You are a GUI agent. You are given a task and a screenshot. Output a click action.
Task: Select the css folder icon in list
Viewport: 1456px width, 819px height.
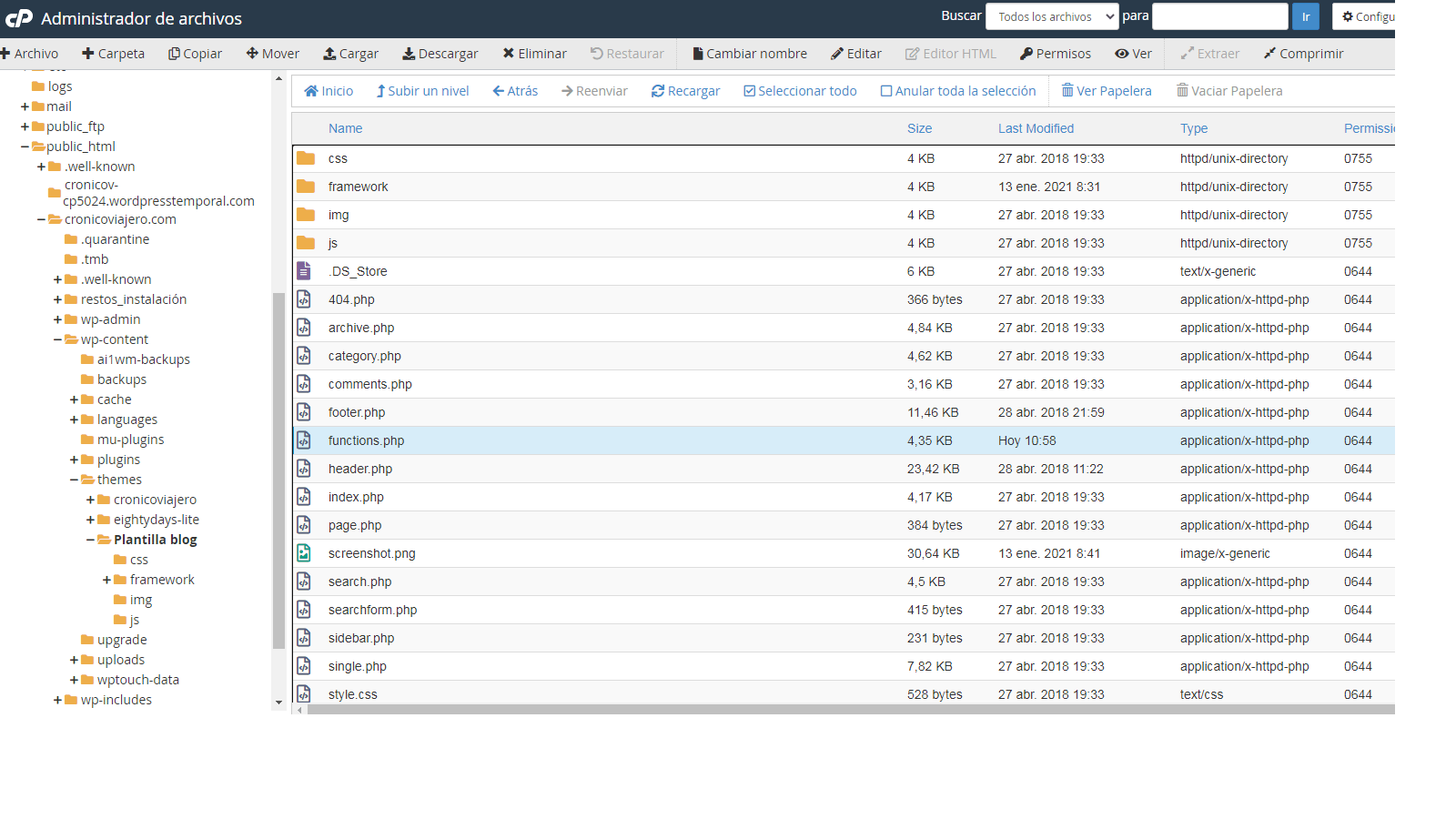[x=306, y=158]
